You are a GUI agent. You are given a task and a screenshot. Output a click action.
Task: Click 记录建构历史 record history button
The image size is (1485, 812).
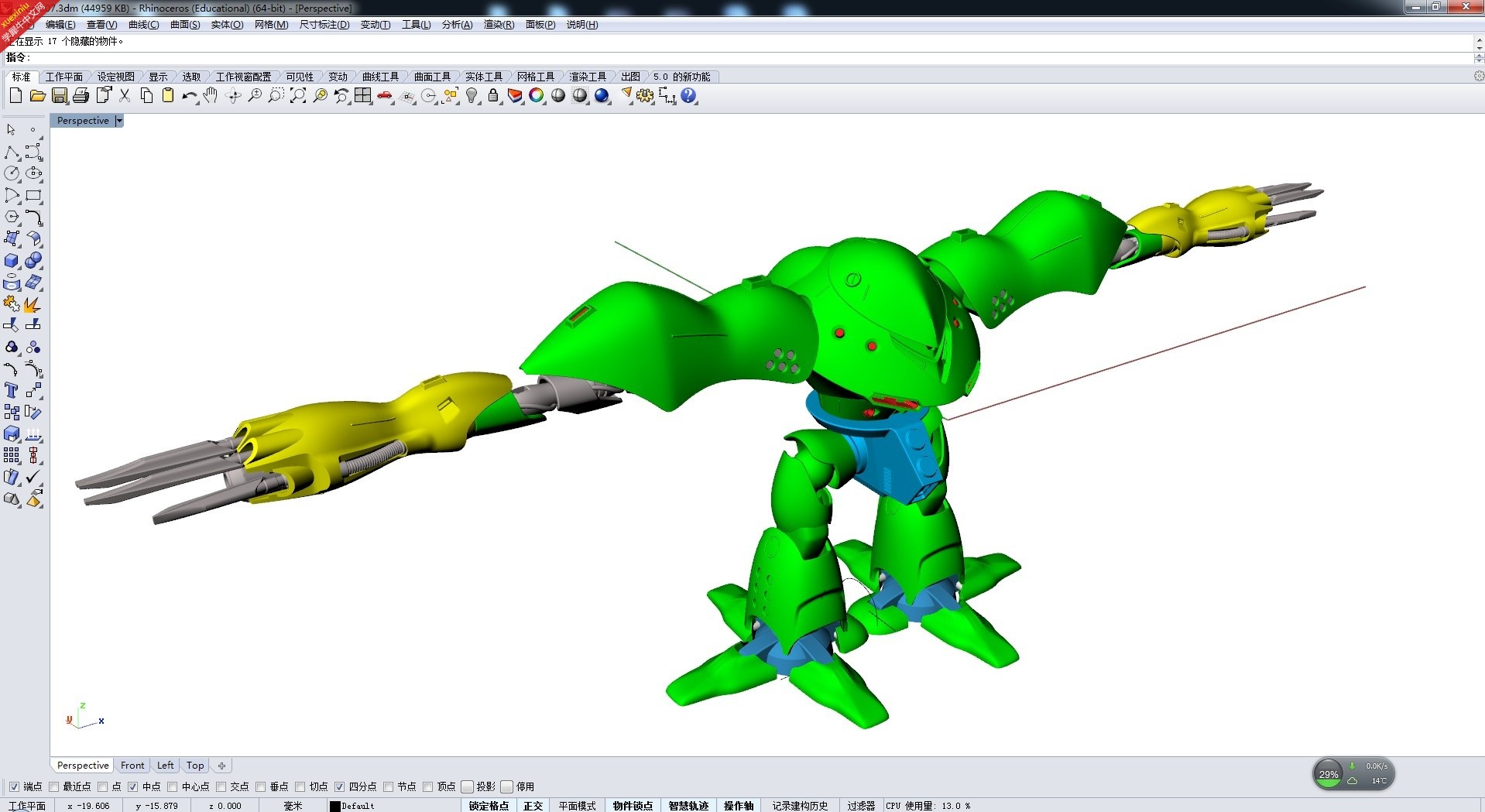coord(800,806)
